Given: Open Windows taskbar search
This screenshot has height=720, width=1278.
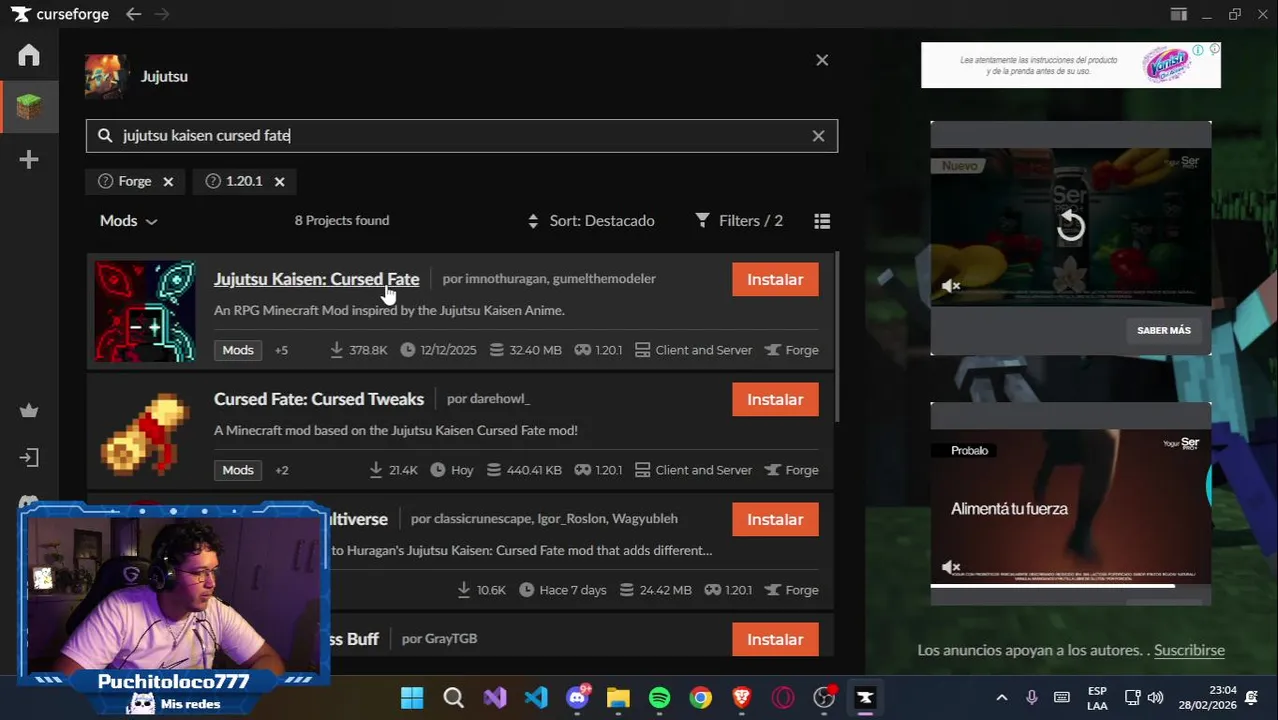Looking at the screenshot, I should tap(453, 697).
